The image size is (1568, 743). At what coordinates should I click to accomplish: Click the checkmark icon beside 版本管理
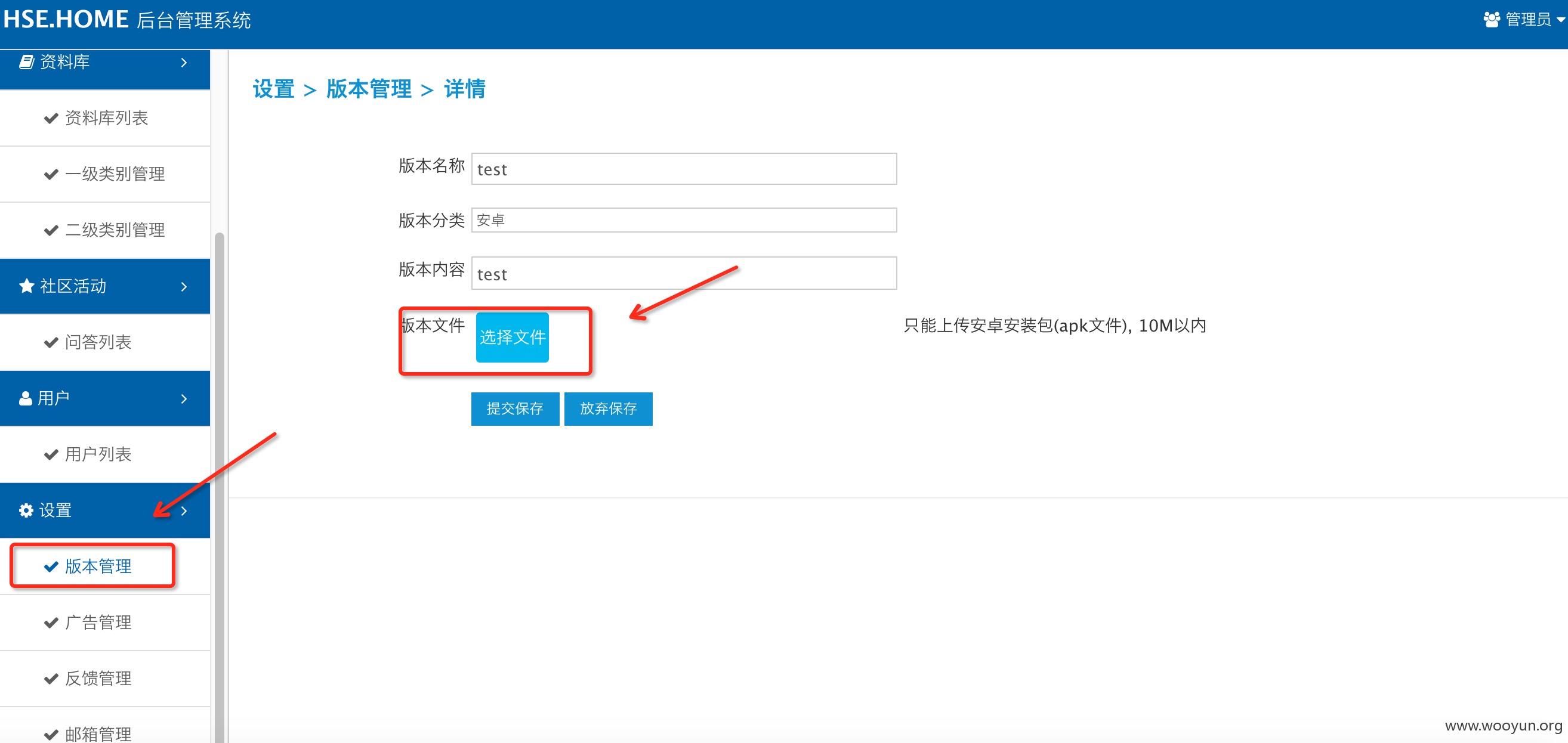click(51, 567)
